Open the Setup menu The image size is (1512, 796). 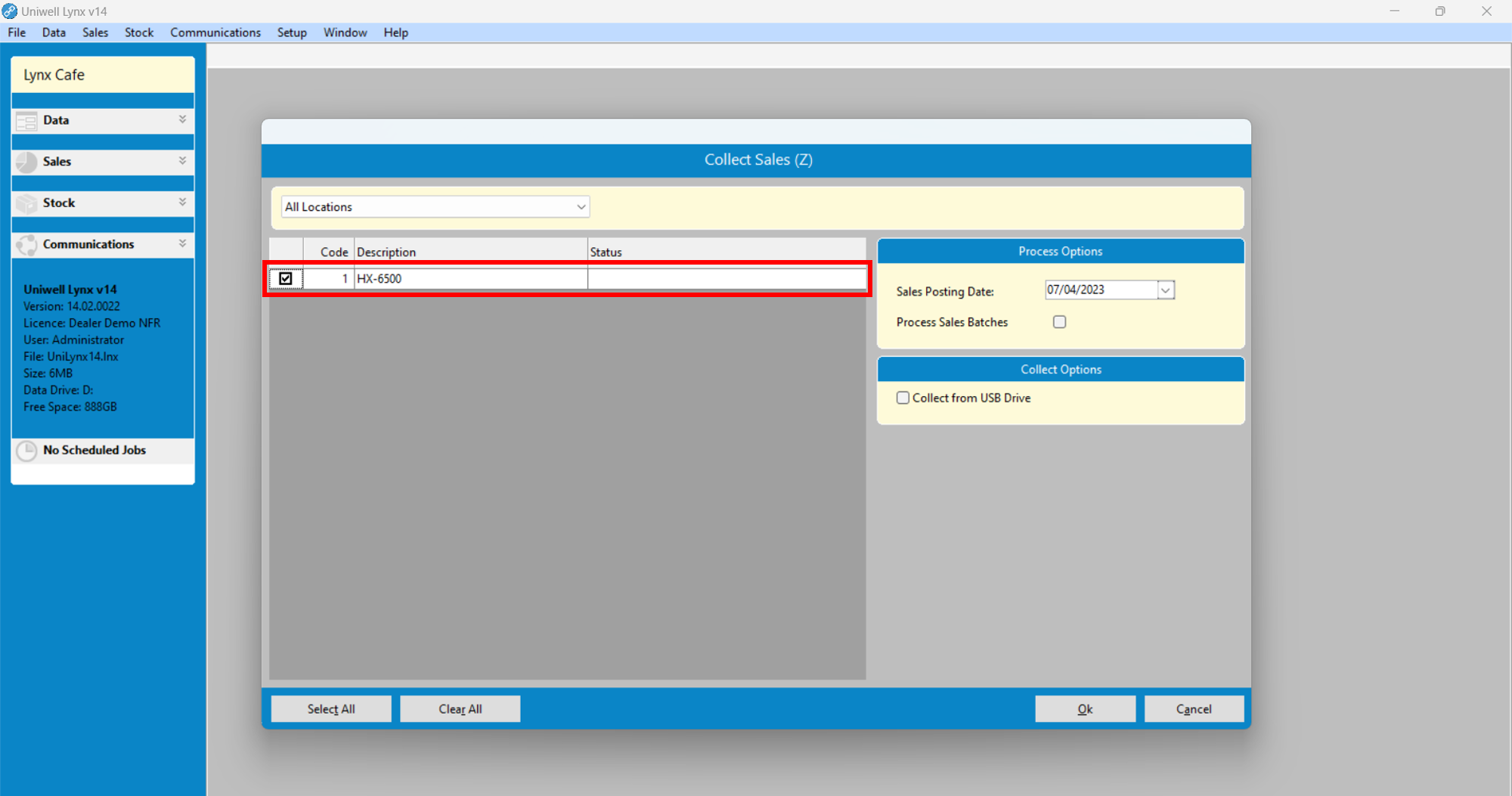[x=292, y=33]
